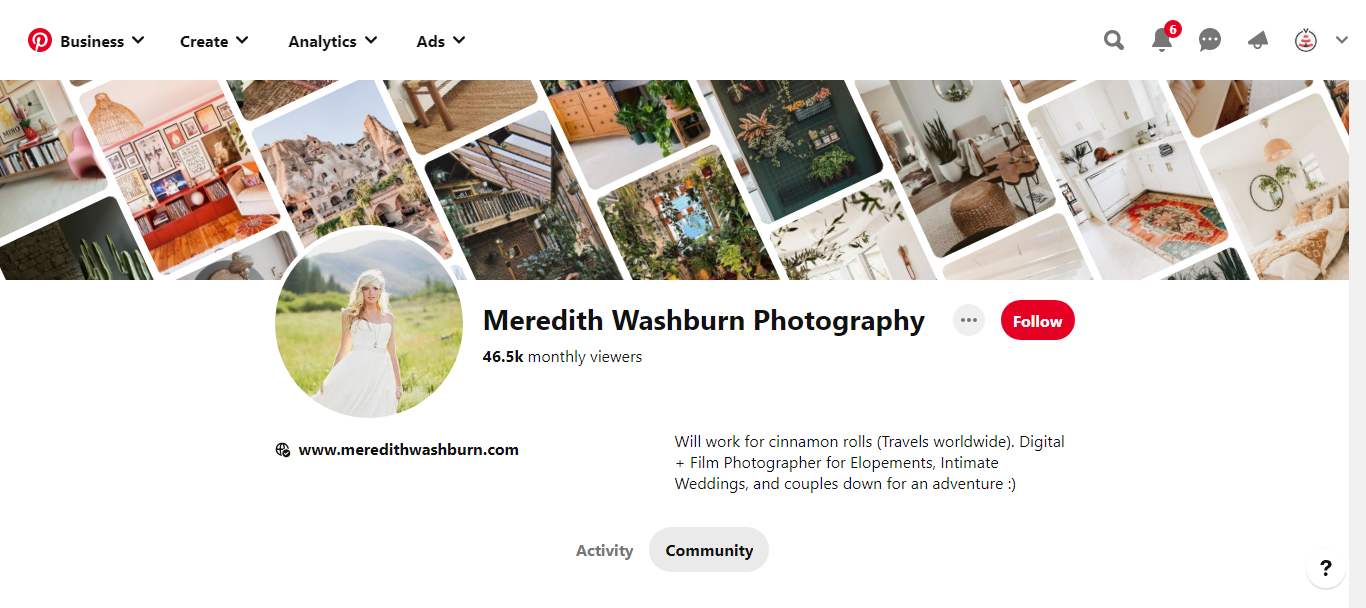This screenshot has width=1366, height=608.
Task: Click the account avatar icon
Action: [x=1306, y=40]
